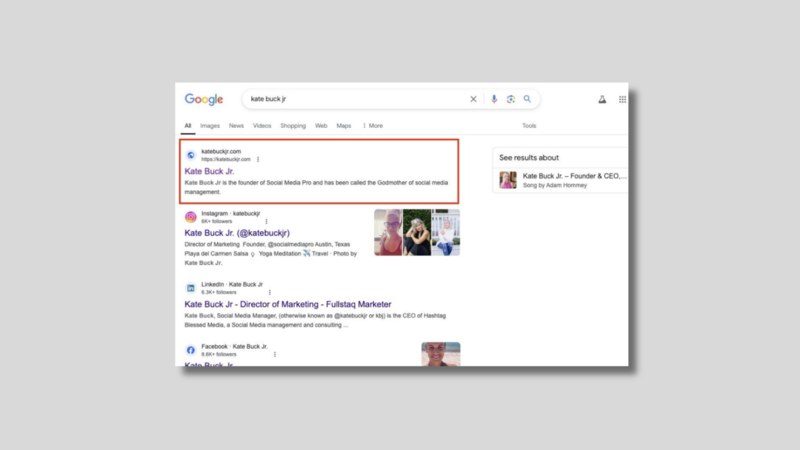Screen dimensions: 800x450
Task: Open 'Kate Buck Jr. – Founder & CEO' result
Action: pos(575,176)
